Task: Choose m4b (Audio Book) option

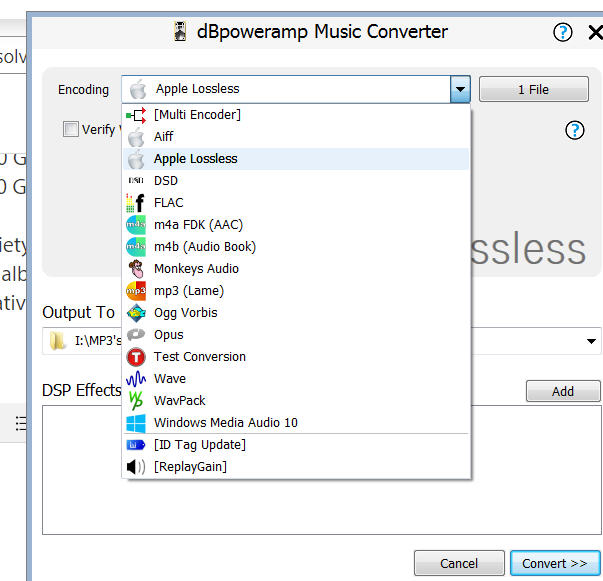Action: 297,247
